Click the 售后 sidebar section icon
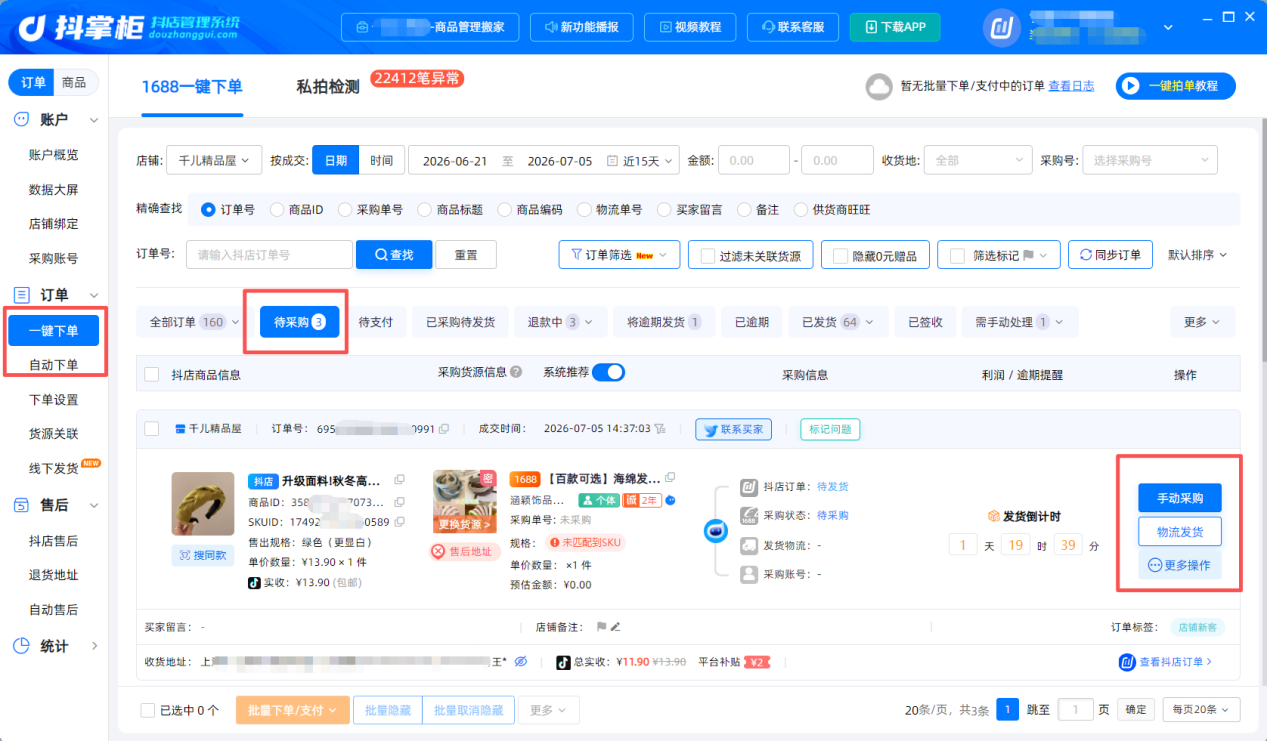1267x741 pixels. (21, 506)
